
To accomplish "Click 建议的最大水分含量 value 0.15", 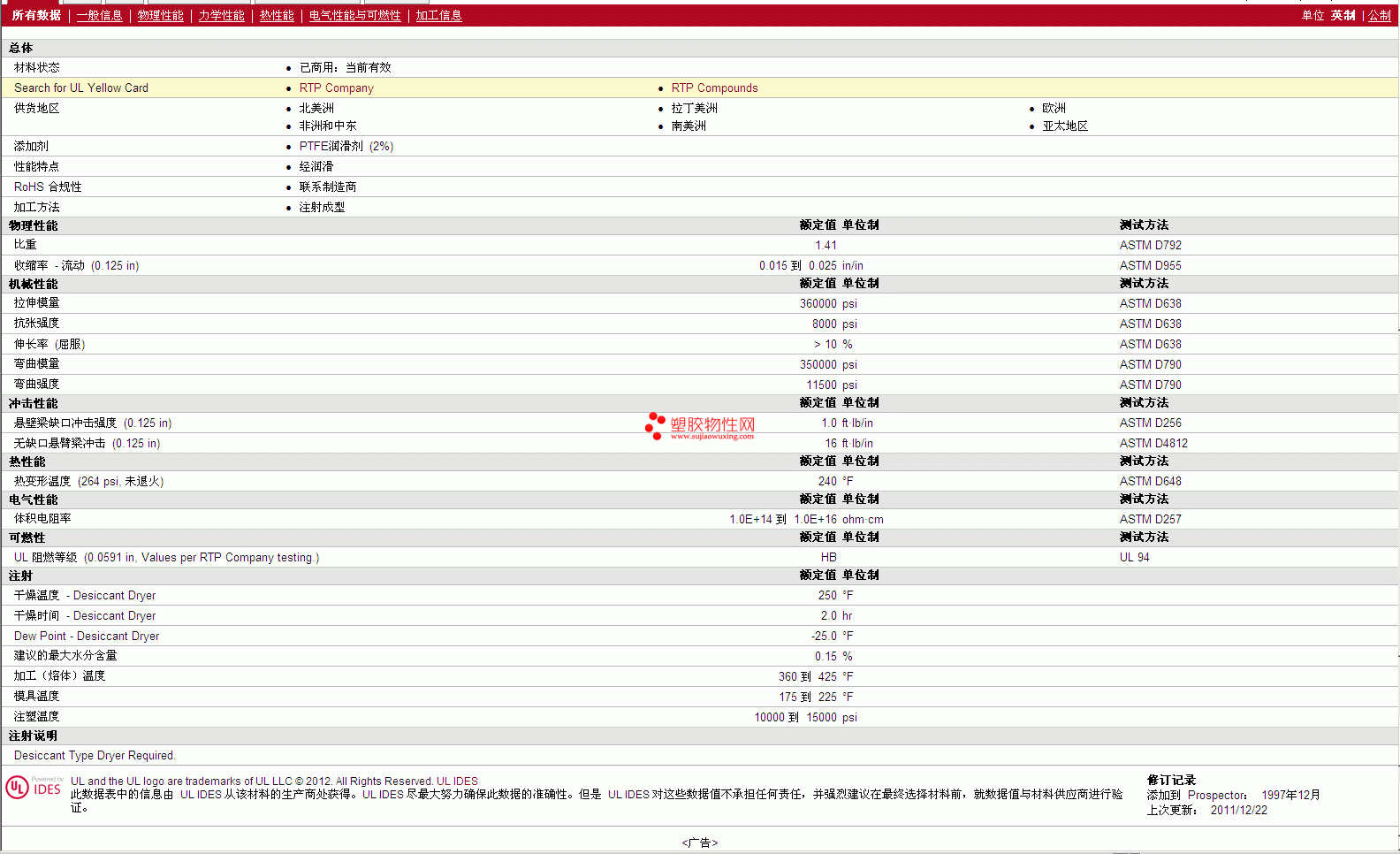I will (x=826, y=657).
